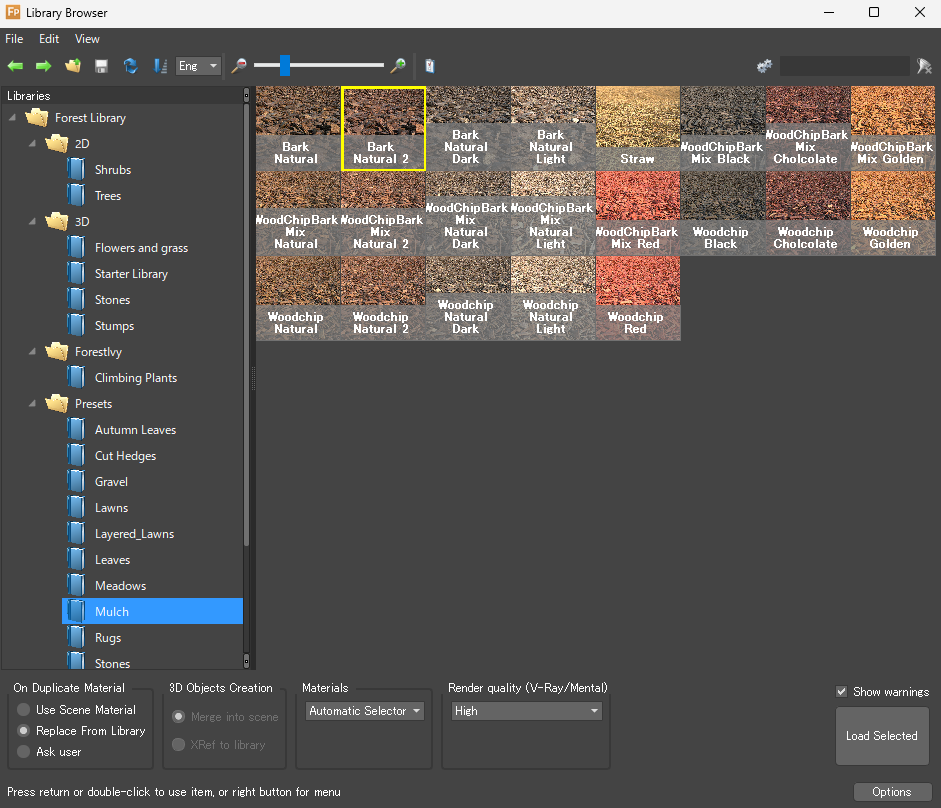Click the sort order toolbar icon
The image size is (941, 808).
pos(159,66)
